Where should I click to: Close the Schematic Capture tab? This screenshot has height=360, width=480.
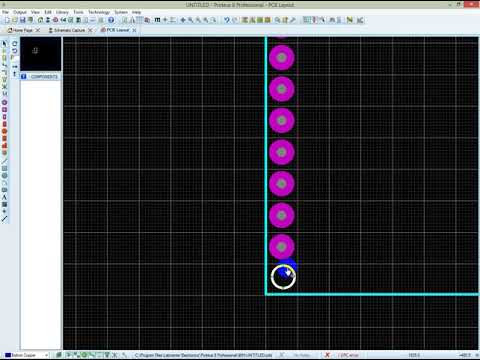[x=90, y=30]
